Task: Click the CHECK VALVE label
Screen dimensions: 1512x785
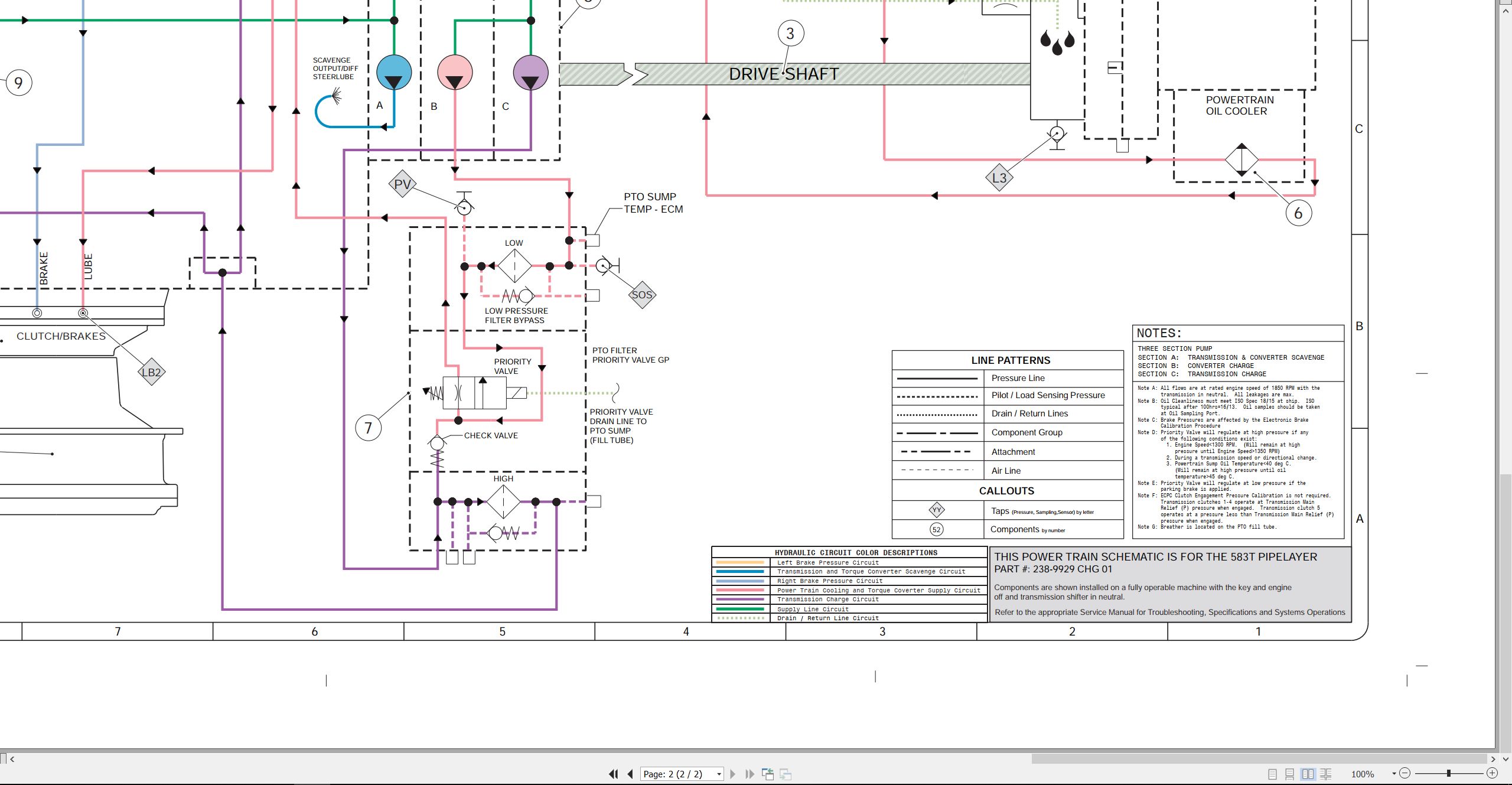Action: pyautogui.click(x=491, y=435)
